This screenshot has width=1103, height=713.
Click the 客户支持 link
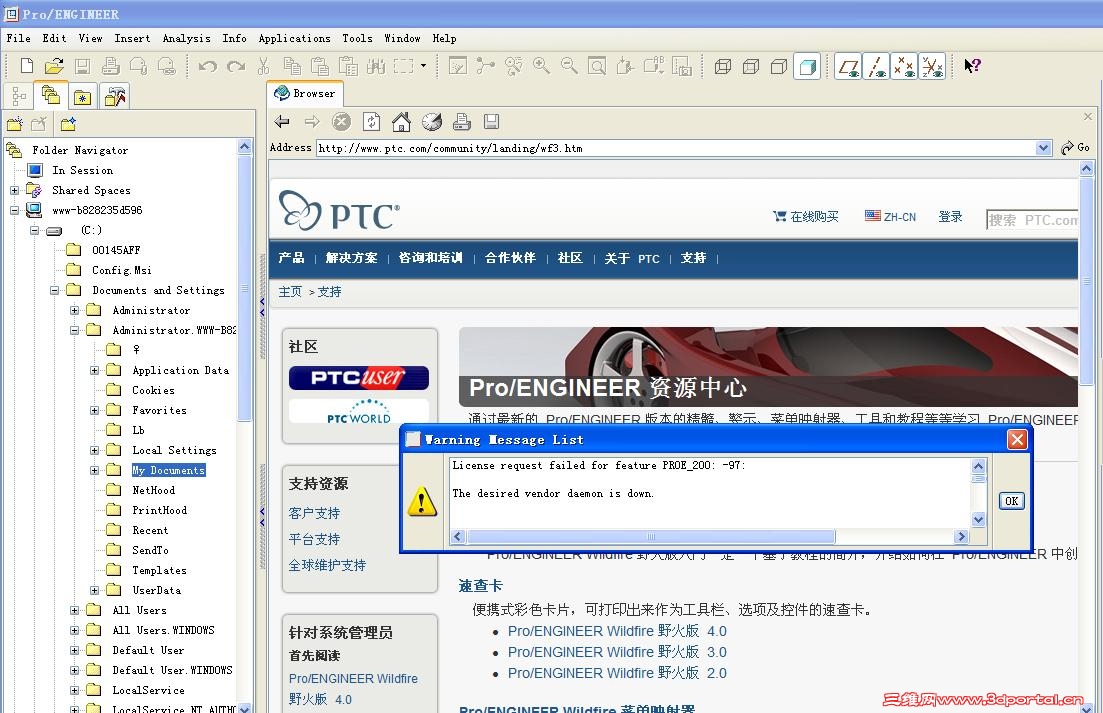314,513
